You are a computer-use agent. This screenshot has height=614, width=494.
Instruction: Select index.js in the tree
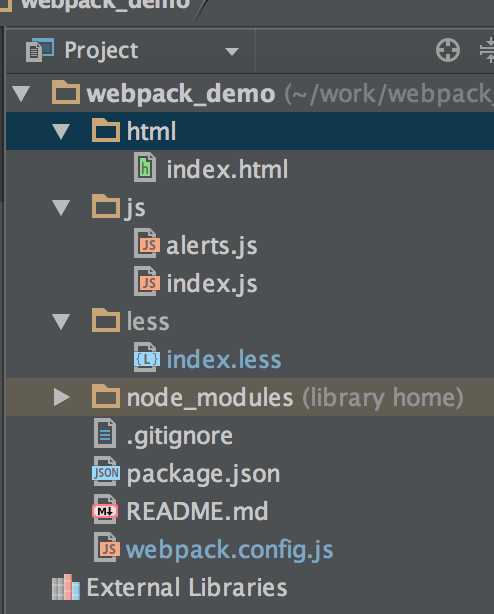coord(212,284)
